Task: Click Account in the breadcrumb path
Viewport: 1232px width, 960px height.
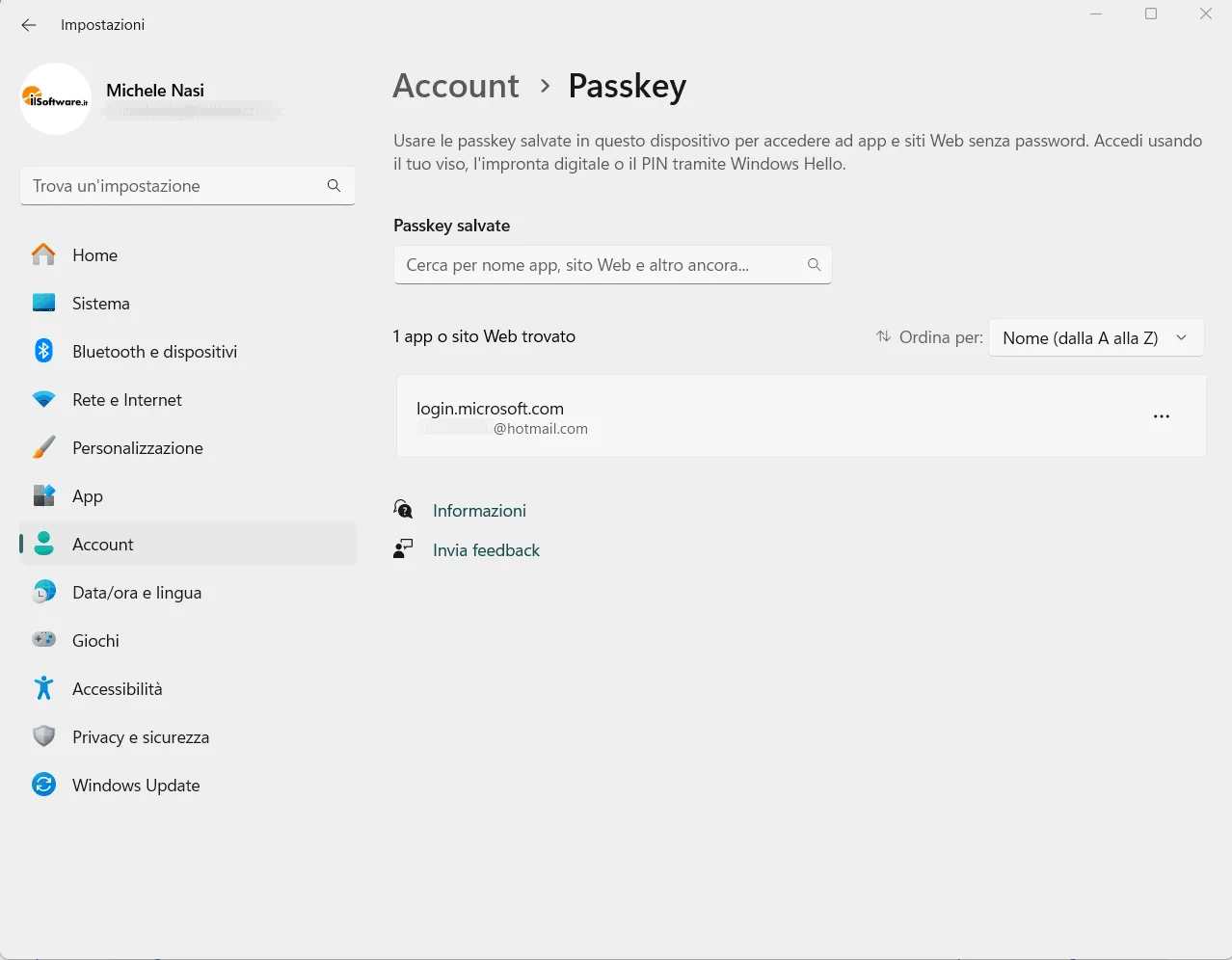Action: 455,86
